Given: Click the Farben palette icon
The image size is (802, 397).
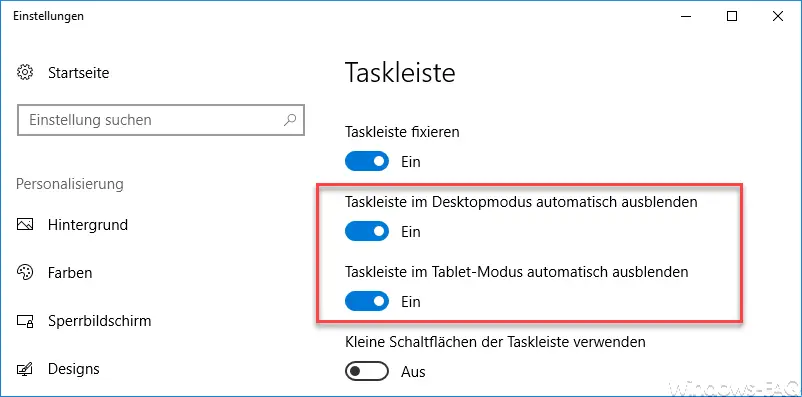Looking at the screenshot, I should (x=25, y=273).
